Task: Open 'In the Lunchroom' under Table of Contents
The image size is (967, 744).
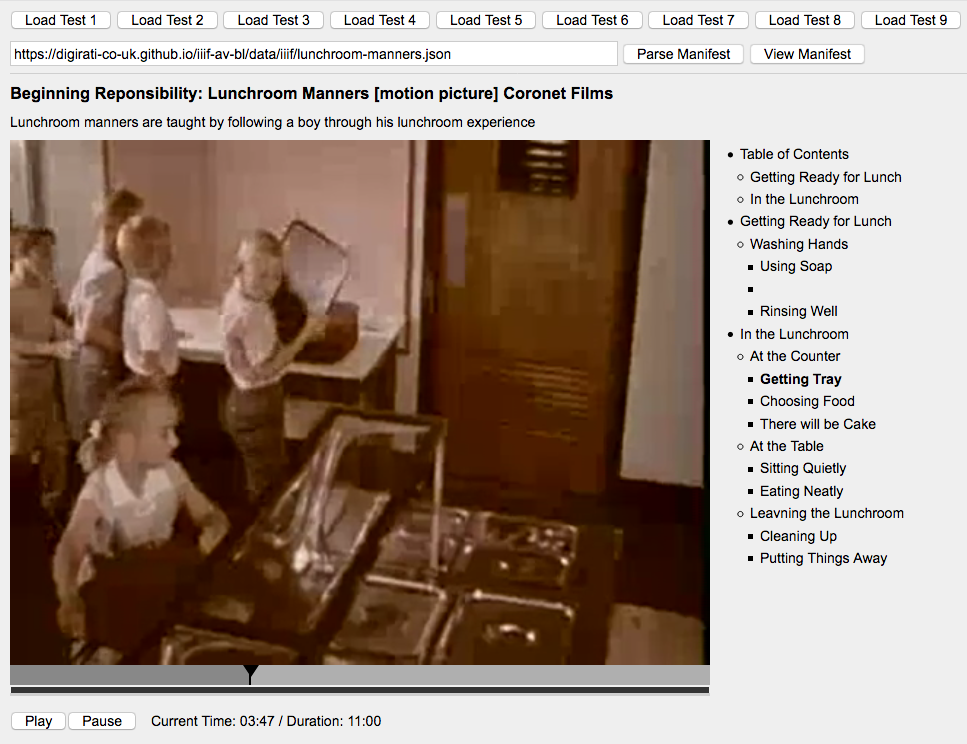Action: 804,199
